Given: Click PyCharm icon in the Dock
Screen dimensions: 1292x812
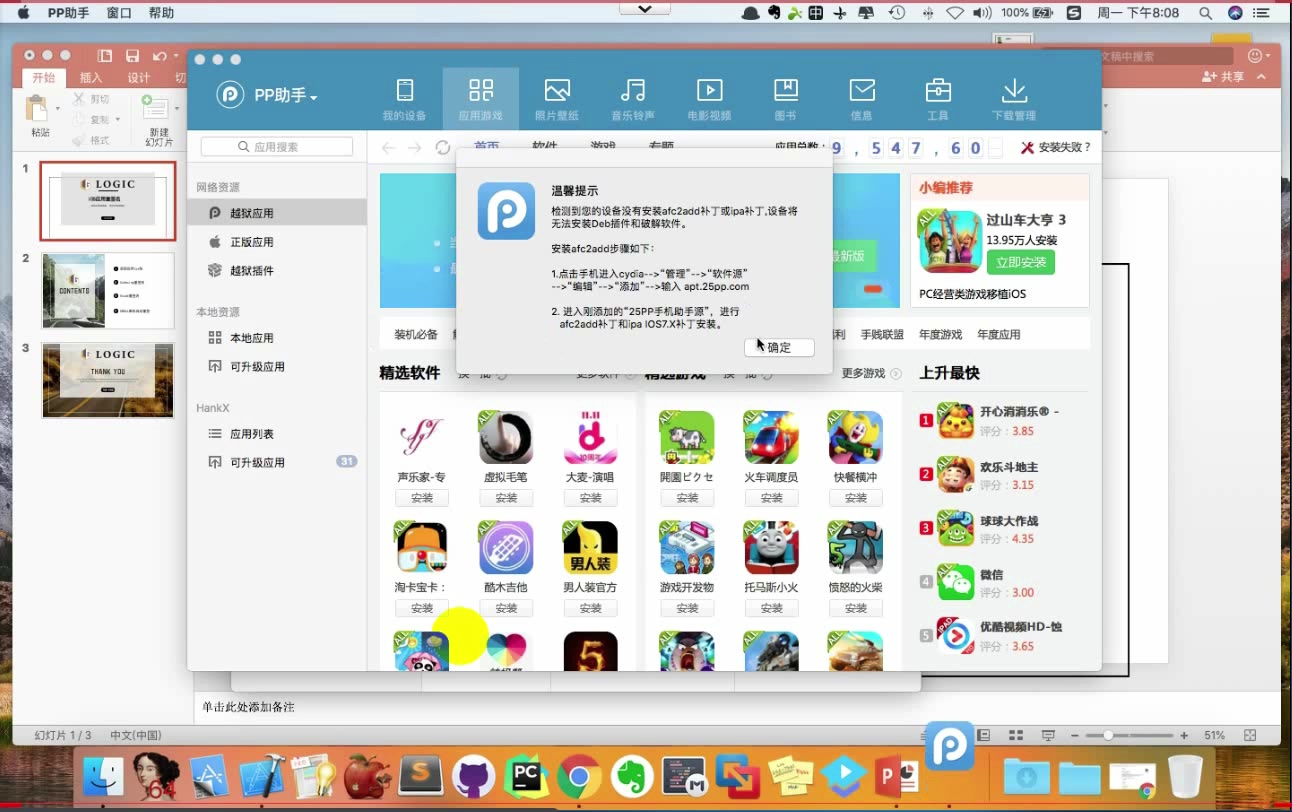Looking at the screenshot, I should click(x=526, y=777).
